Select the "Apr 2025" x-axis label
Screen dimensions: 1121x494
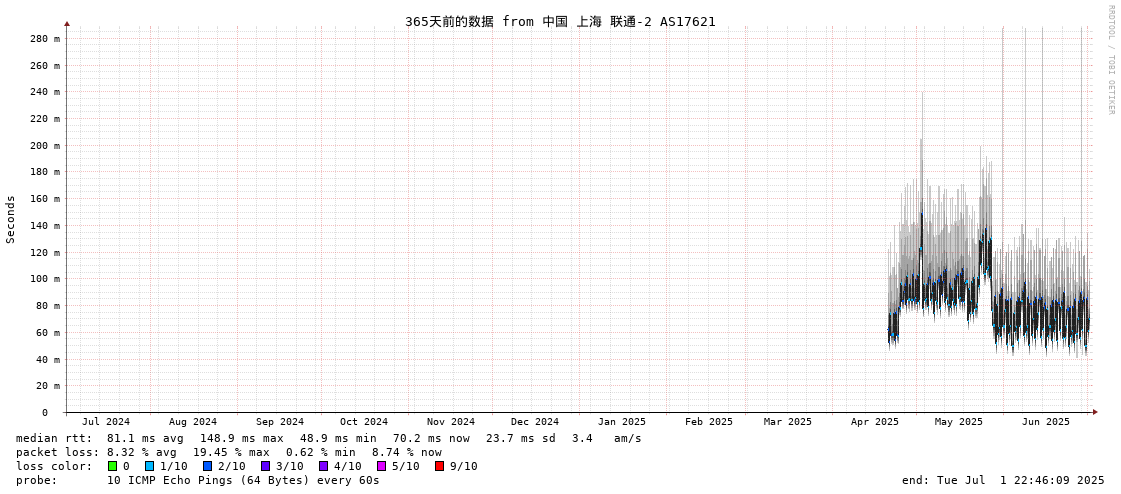pyautogui.click(x=874, y=422)
